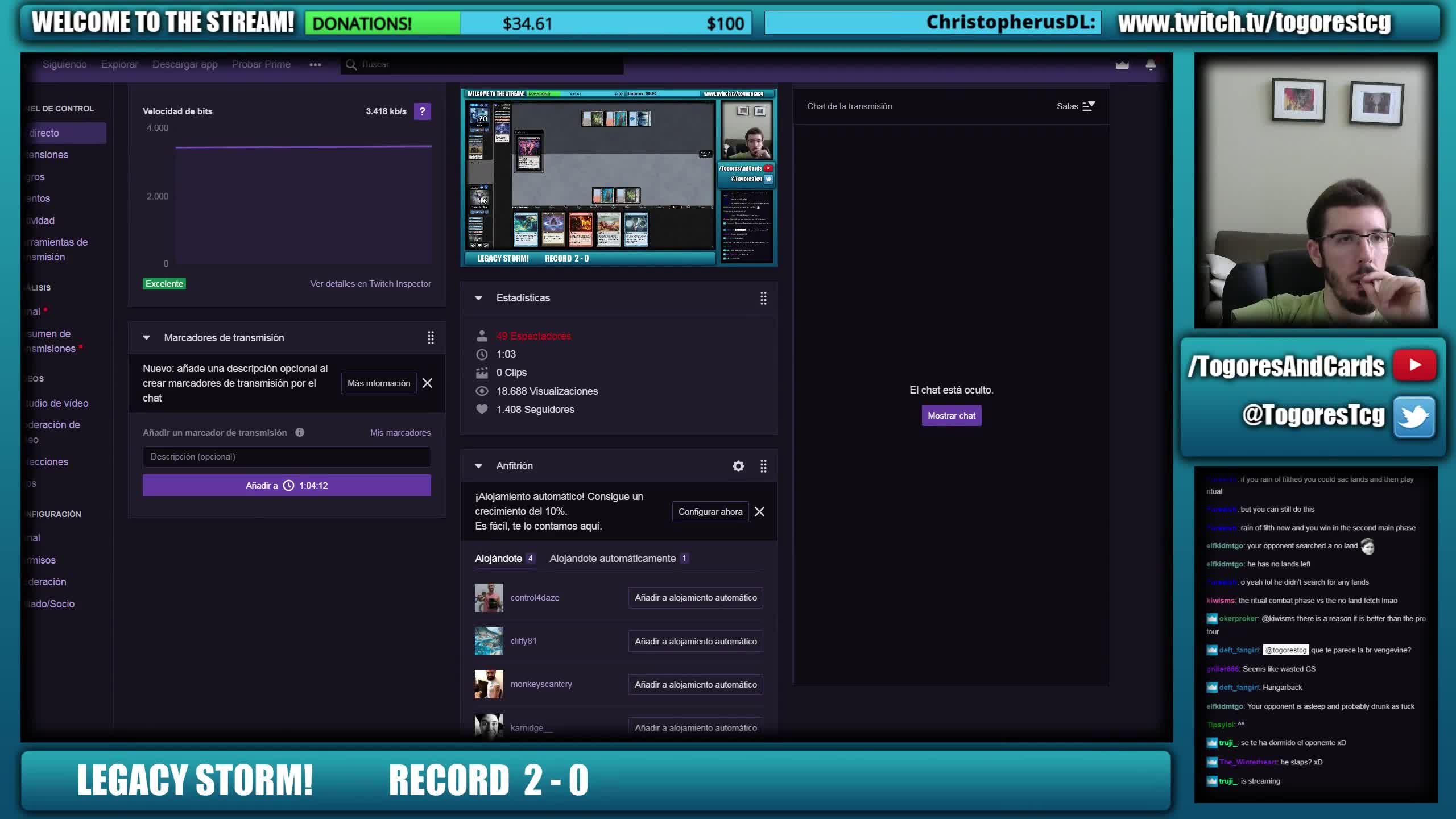This screenshot has width=1456, height=819.
Task: Open the three-dot more menu in the top nav
Action: (315, 64)
